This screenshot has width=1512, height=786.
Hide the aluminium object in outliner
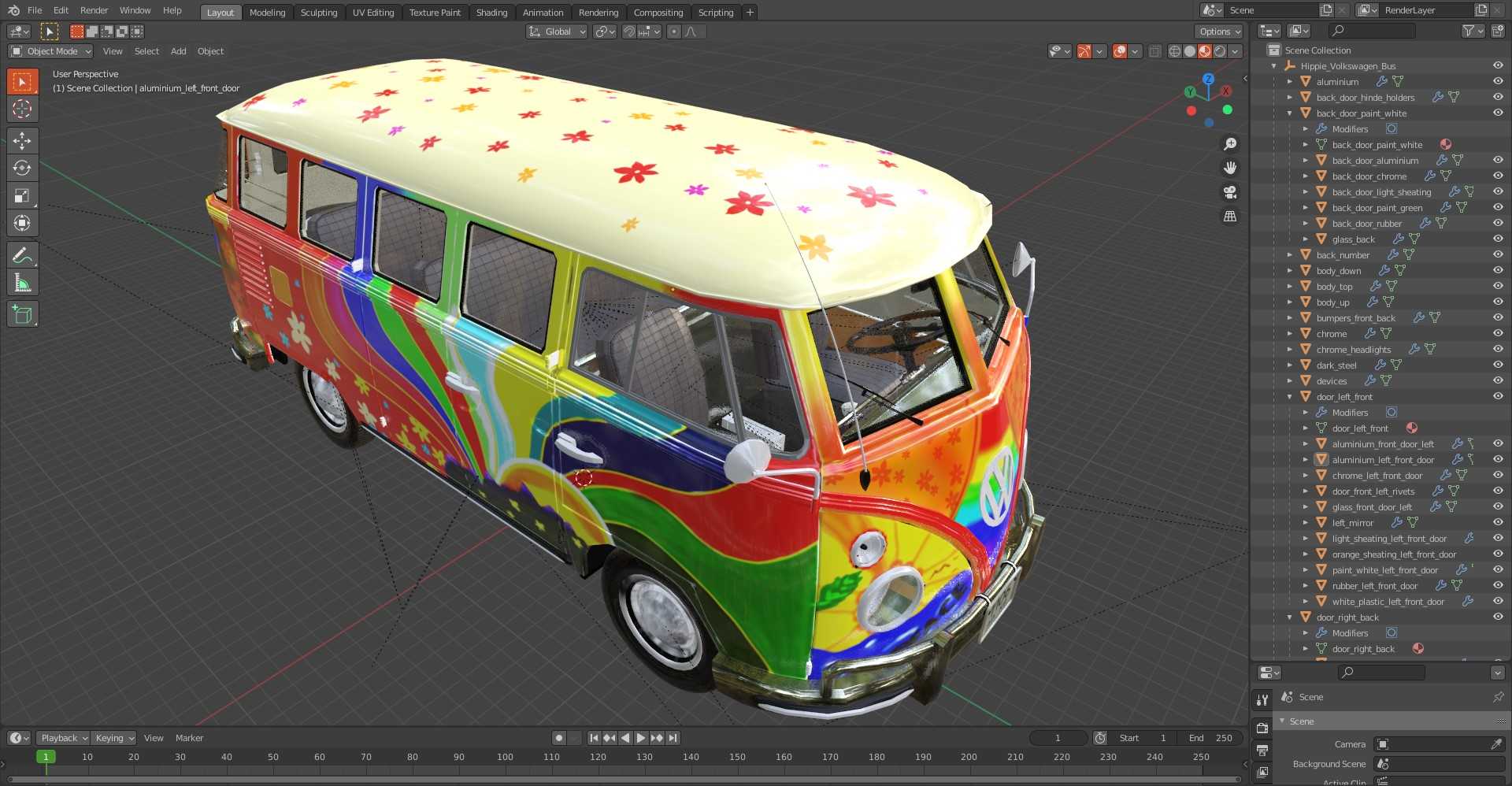coord(1498,81)
